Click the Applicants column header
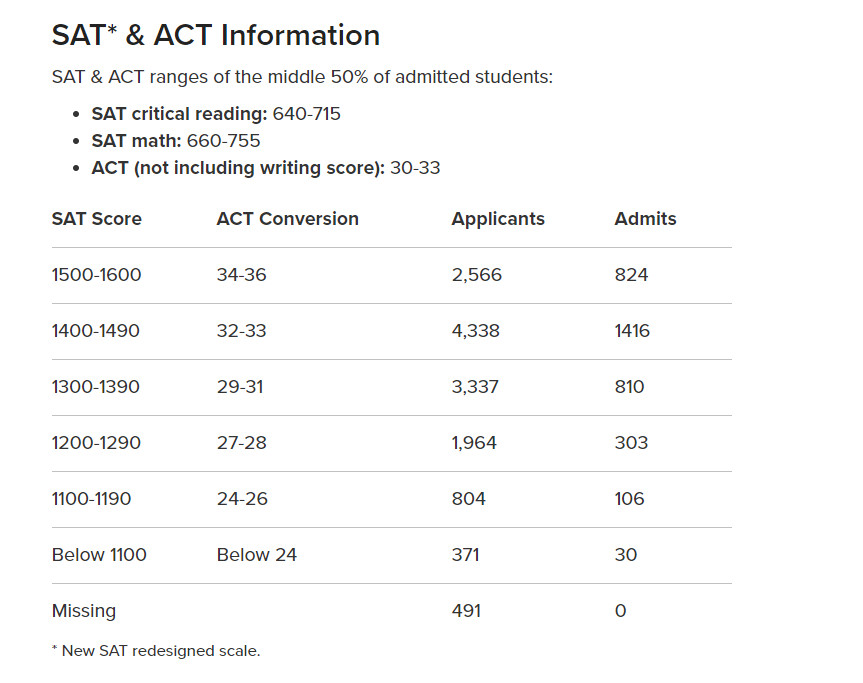The height and width of the screenshot is (683, 863). pyautogui.click(x=498, y=219)
